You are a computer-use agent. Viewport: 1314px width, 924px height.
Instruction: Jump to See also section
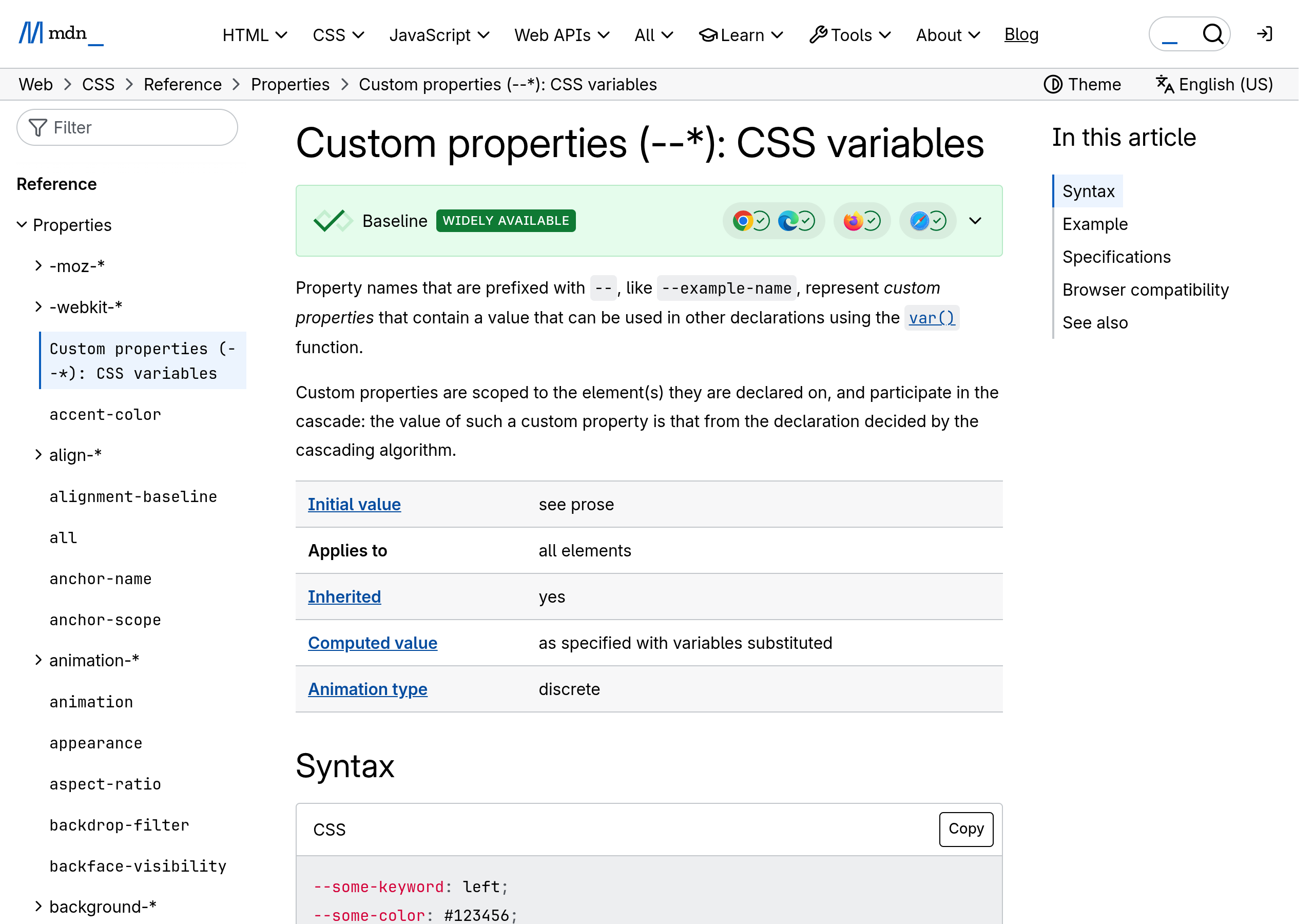1095,323
